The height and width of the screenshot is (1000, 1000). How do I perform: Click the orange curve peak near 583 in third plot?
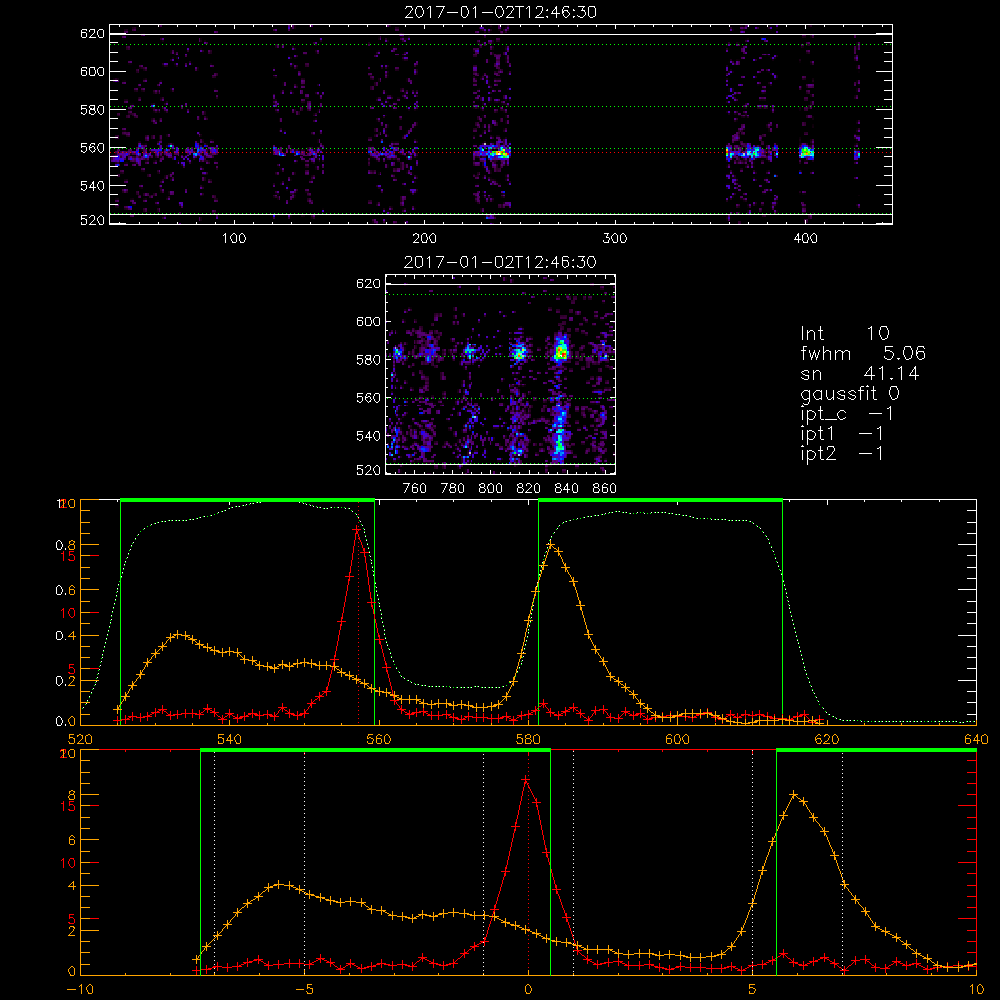(x=550, y=544)
